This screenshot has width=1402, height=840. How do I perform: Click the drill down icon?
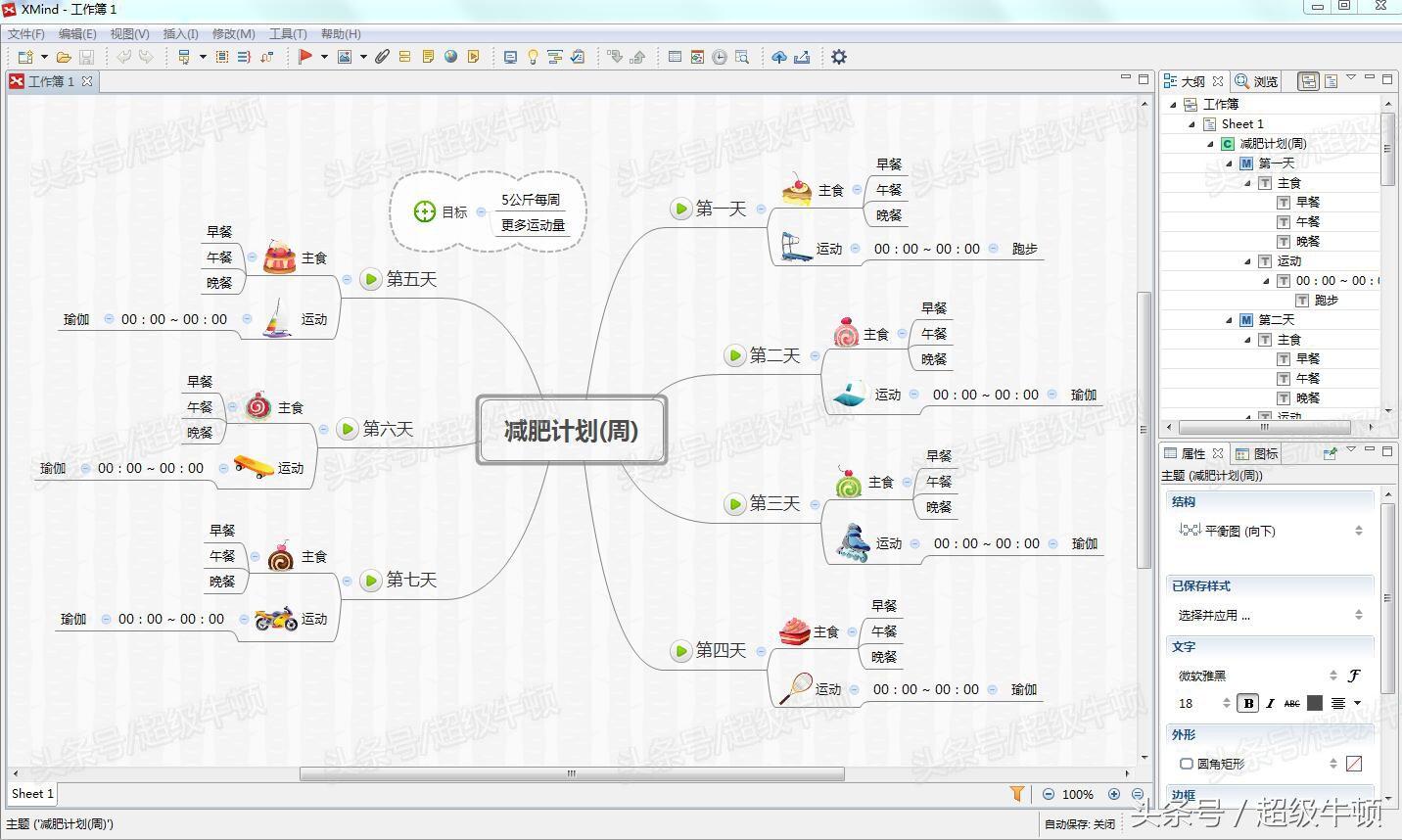pos(615,57)
